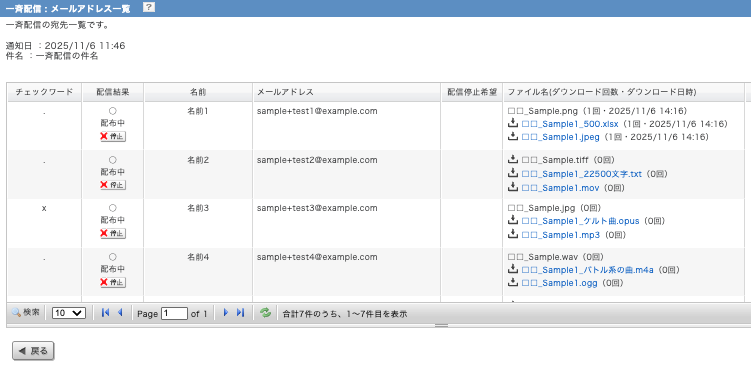
Task: Click download icon for Sample1.jpeg
Action: coord(513,136)
